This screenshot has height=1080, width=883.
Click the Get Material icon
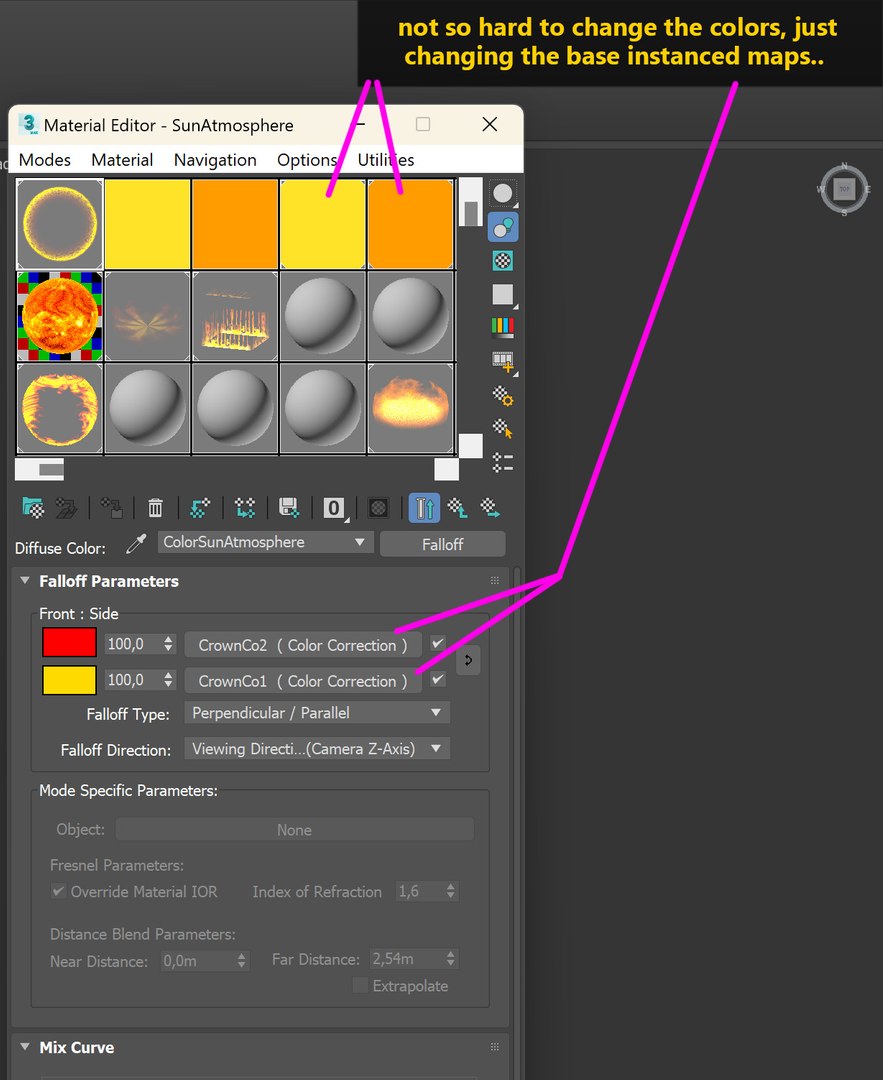32,508
